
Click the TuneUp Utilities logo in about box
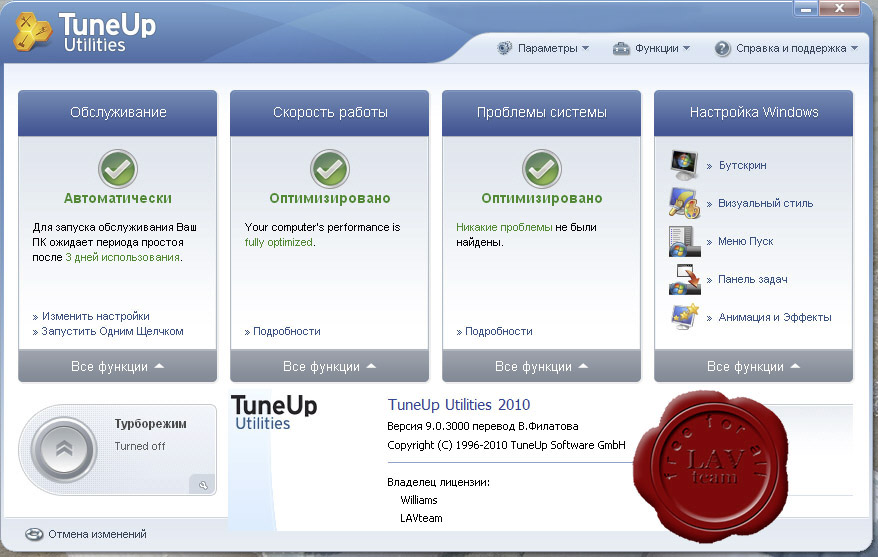click(x=274, y=413)
